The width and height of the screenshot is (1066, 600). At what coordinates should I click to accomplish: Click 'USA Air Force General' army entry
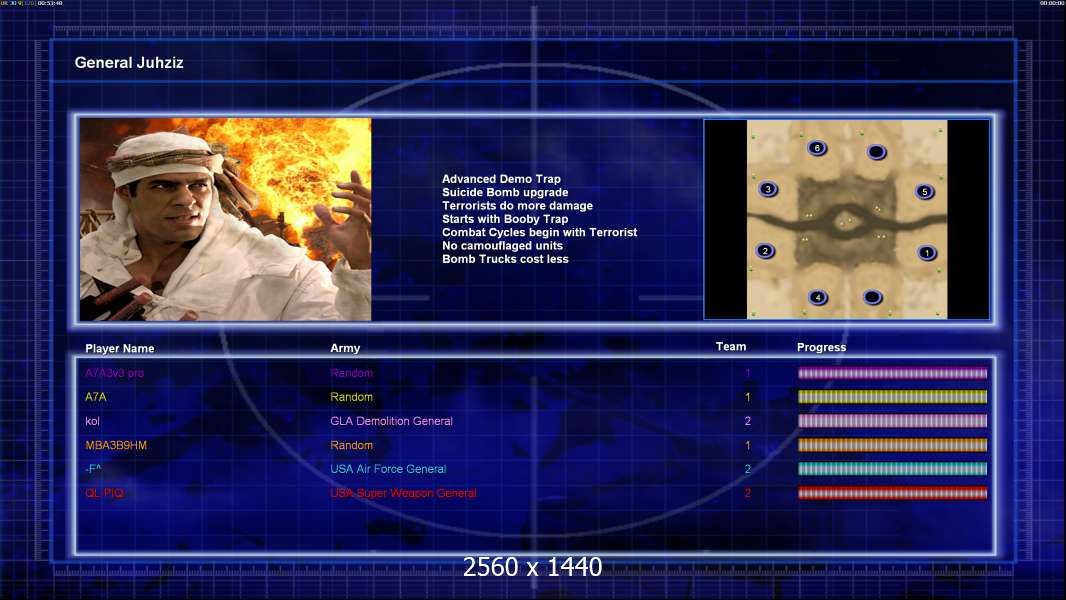(x=388, y=469)
